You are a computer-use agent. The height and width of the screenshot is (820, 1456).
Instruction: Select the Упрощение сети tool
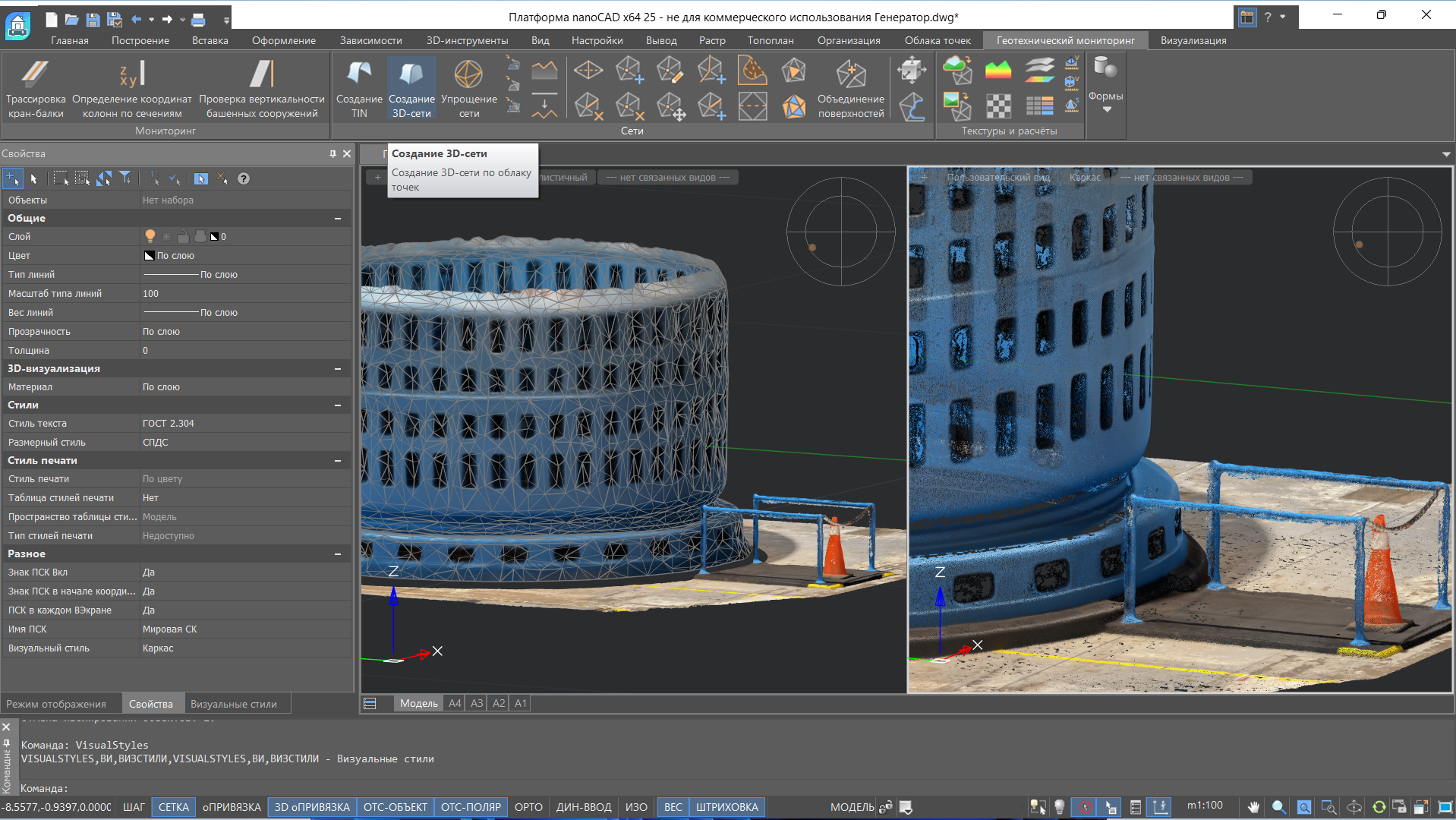pos(468,74)
